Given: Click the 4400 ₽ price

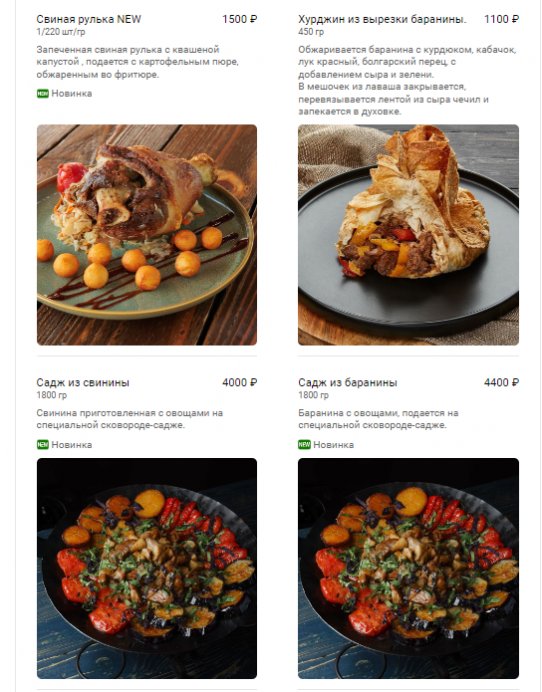Looking at the screenshot, I should [x=501, y=383].
